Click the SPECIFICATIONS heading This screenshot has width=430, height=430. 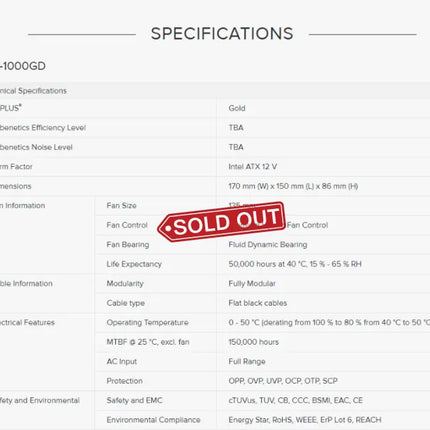(222, 34)
